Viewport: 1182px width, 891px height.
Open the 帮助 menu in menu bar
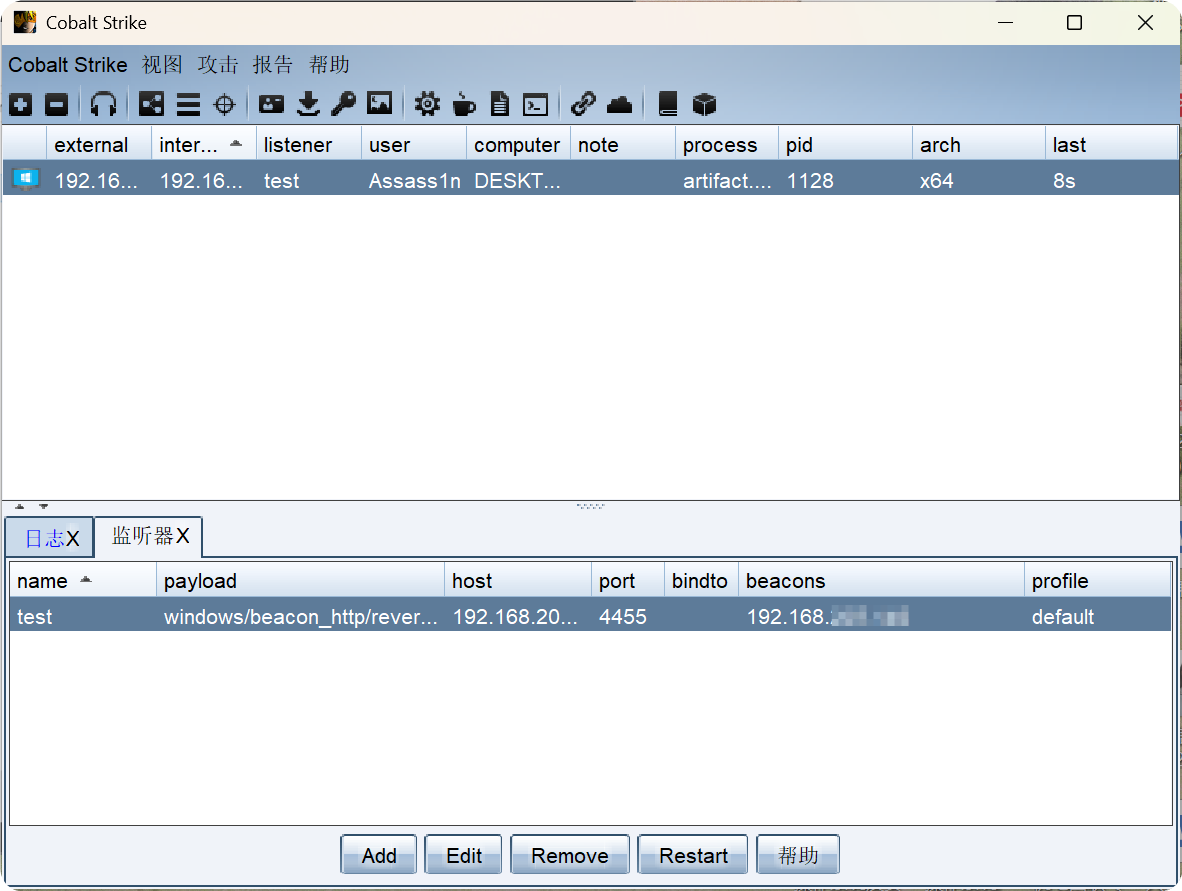[x=329, y=65]
